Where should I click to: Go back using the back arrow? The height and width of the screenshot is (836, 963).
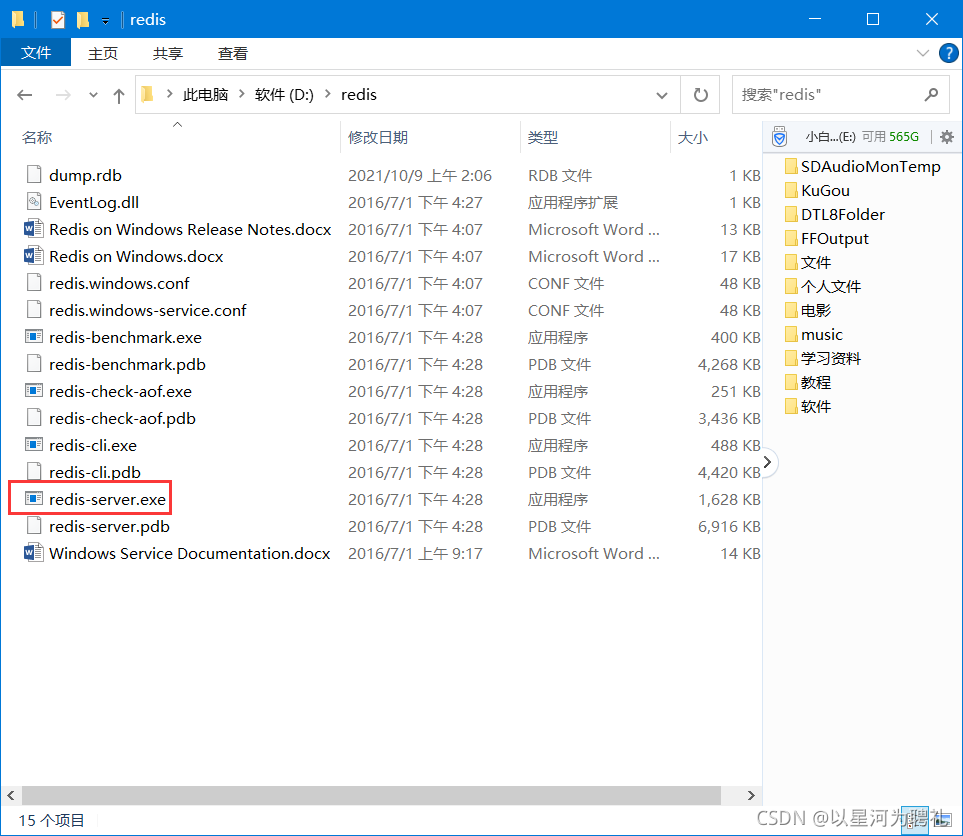tap(24, 94)
